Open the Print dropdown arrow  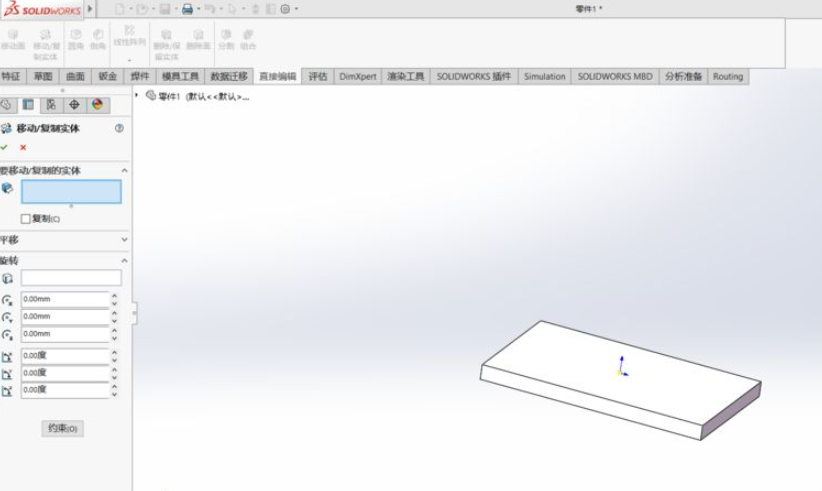point(199,9)
